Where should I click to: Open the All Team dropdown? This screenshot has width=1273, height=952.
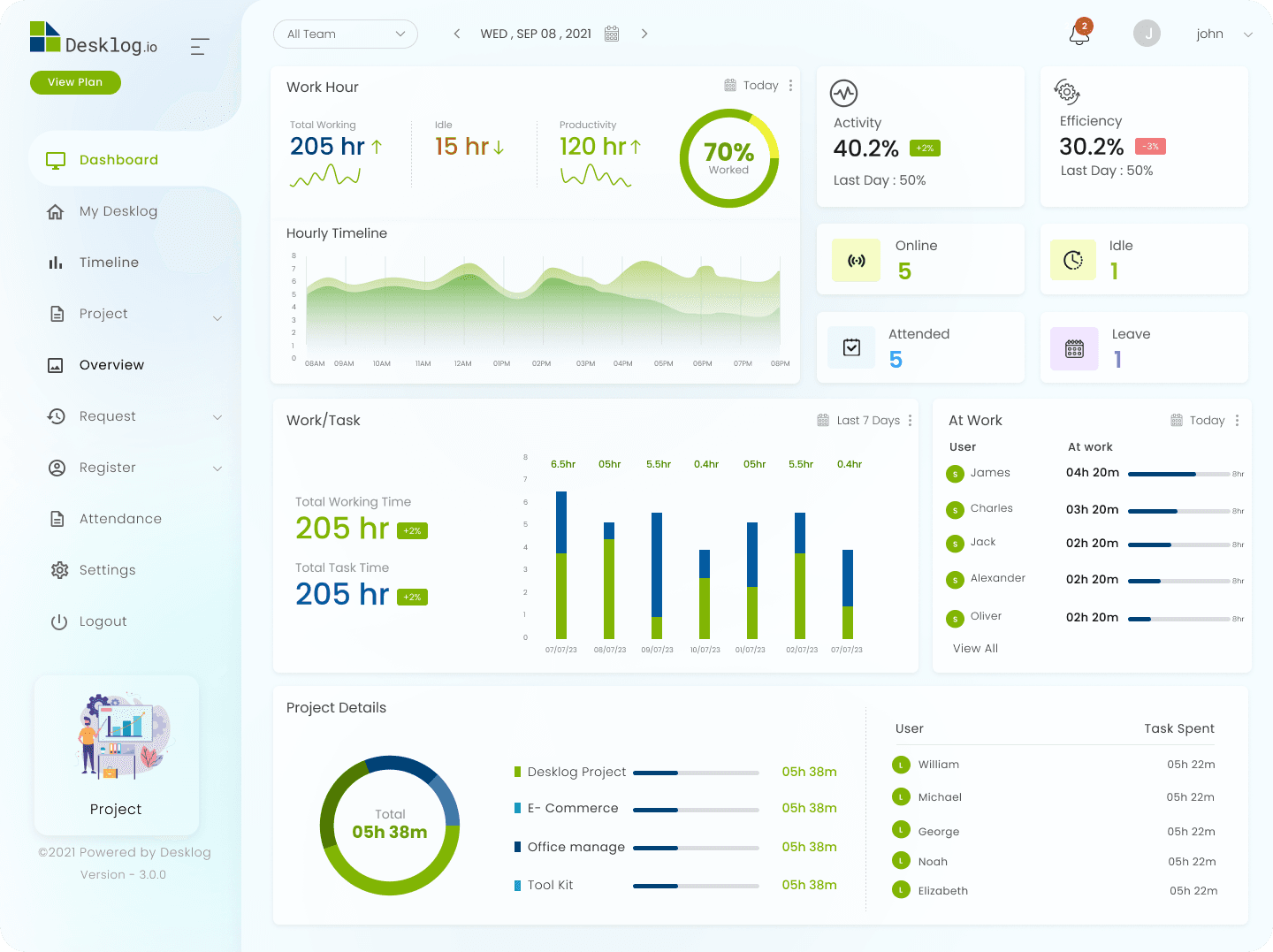coord(346,34)
